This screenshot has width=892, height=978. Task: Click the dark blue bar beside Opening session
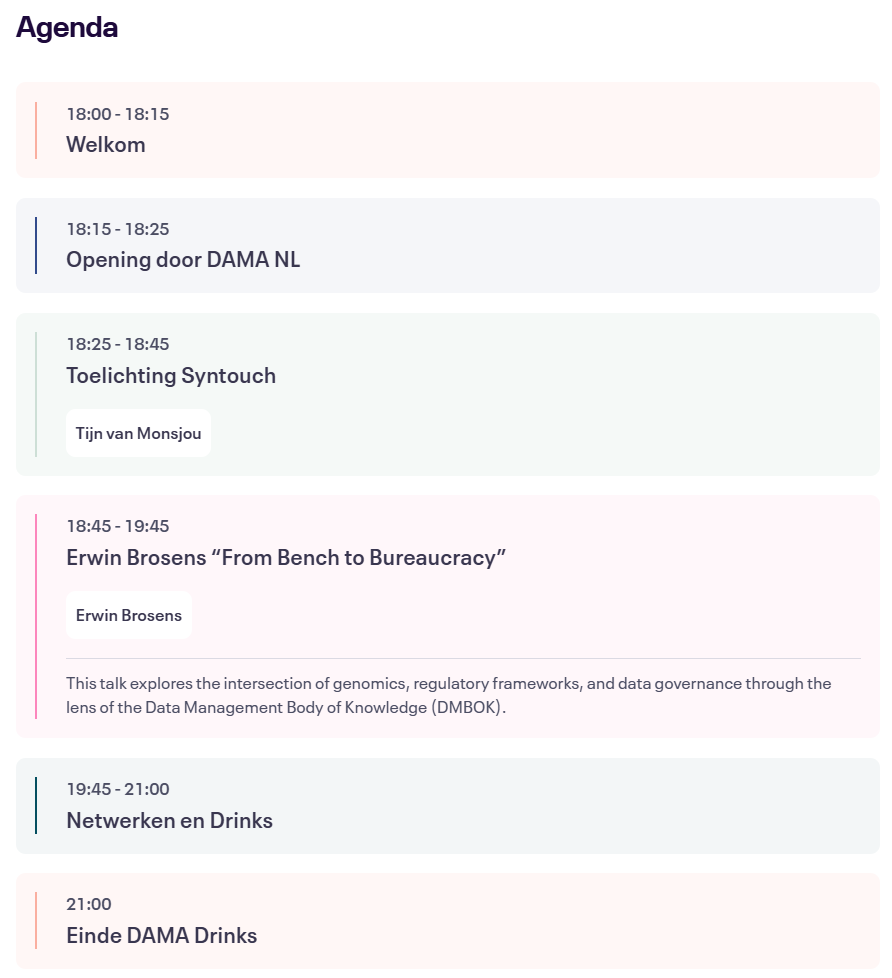click(36, 245)
